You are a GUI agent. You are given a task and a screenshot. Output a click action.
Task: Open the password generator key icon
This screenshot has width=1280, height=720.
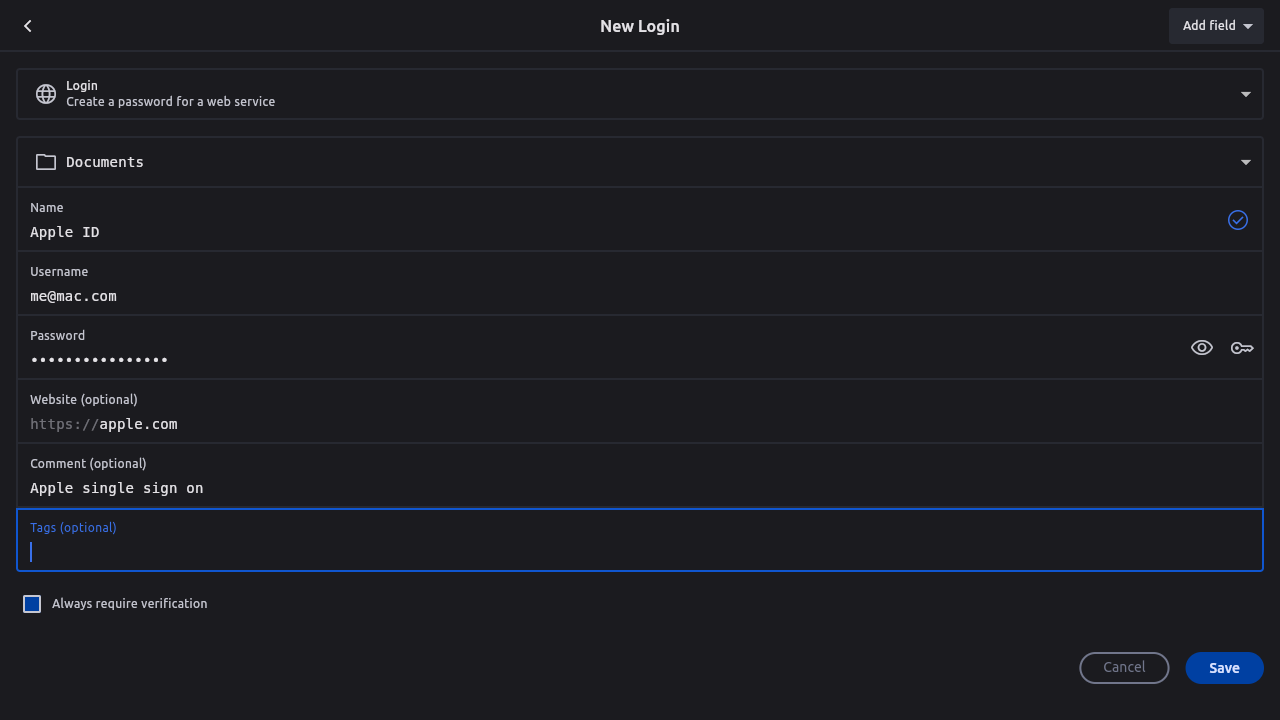click(1242, 348)
